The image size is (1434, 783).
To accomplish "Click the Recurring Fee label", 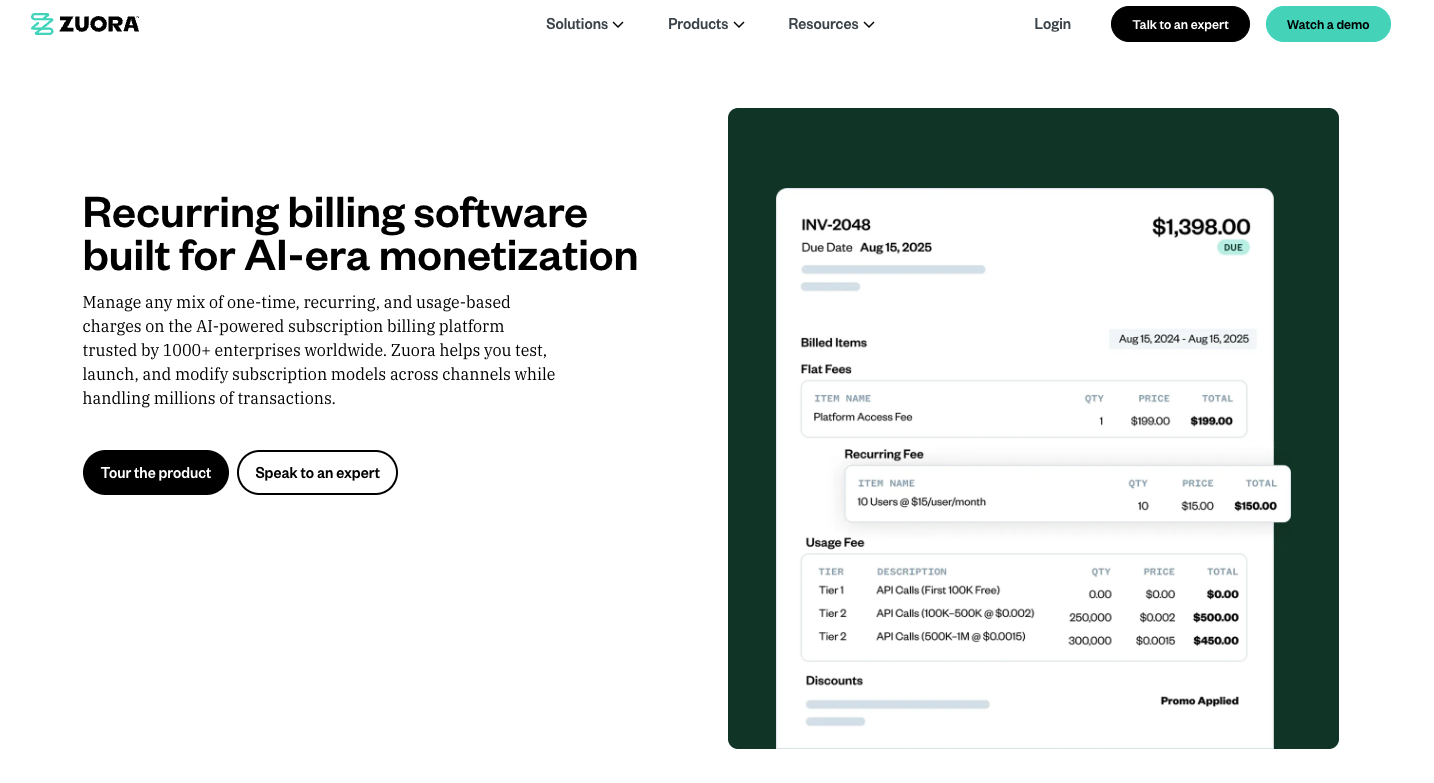I will coord(884,454).
